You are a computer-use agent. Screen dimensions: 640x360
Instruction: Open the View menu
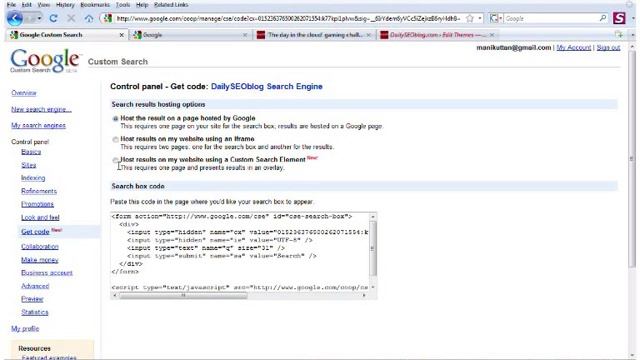pyautogui.click(x=44, y=5)
